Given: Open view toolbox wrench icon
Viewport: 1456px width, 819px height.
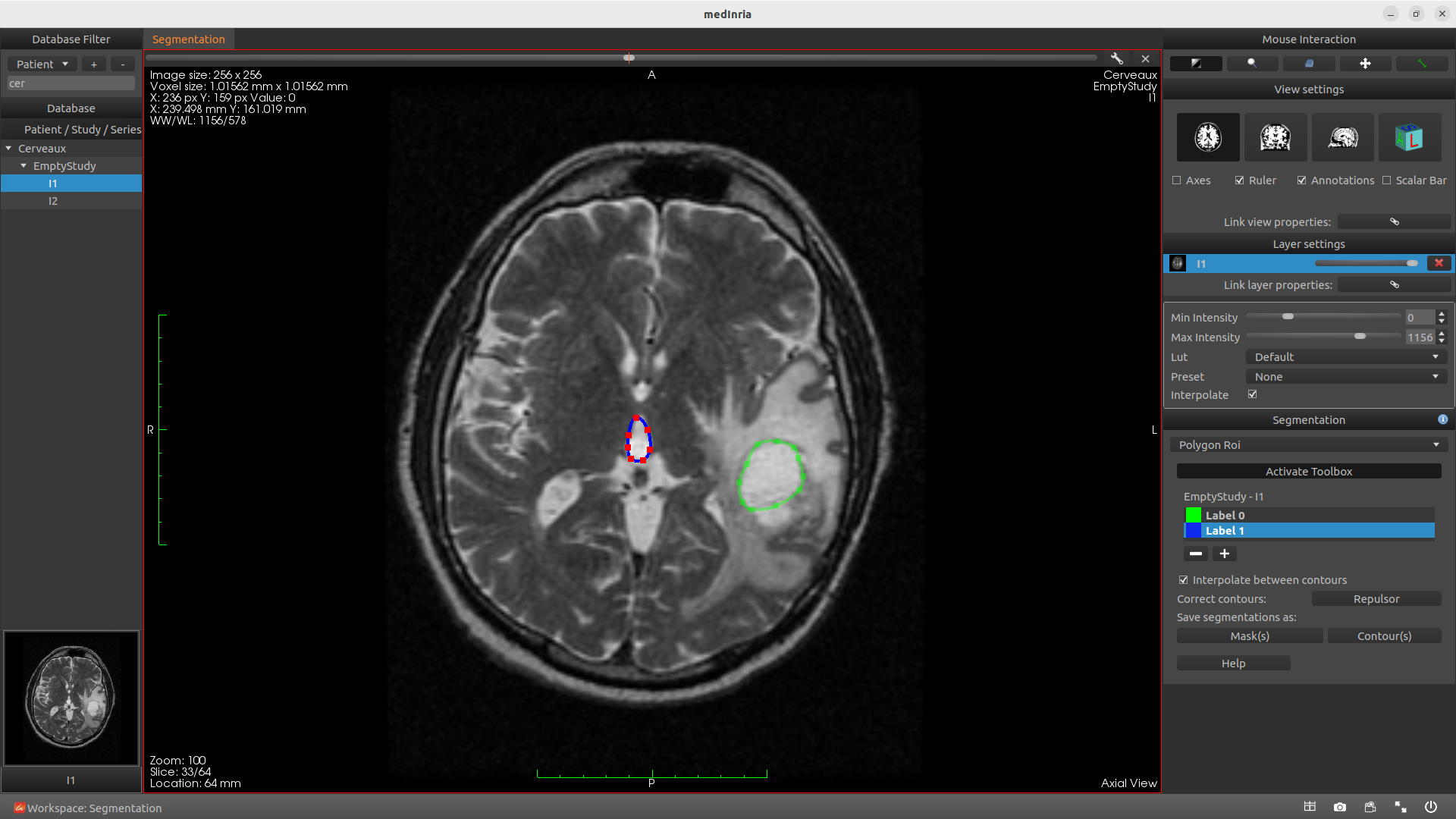Looking at the screenshot, I should 1116,58.
